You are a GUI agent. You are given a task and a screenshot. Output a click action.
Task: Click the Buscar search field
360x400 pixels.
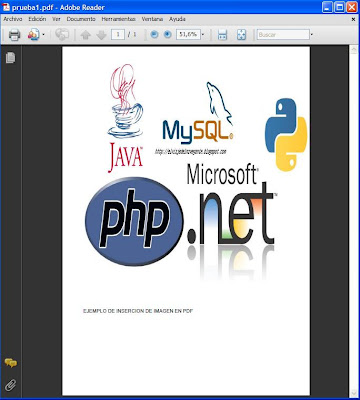283,34
